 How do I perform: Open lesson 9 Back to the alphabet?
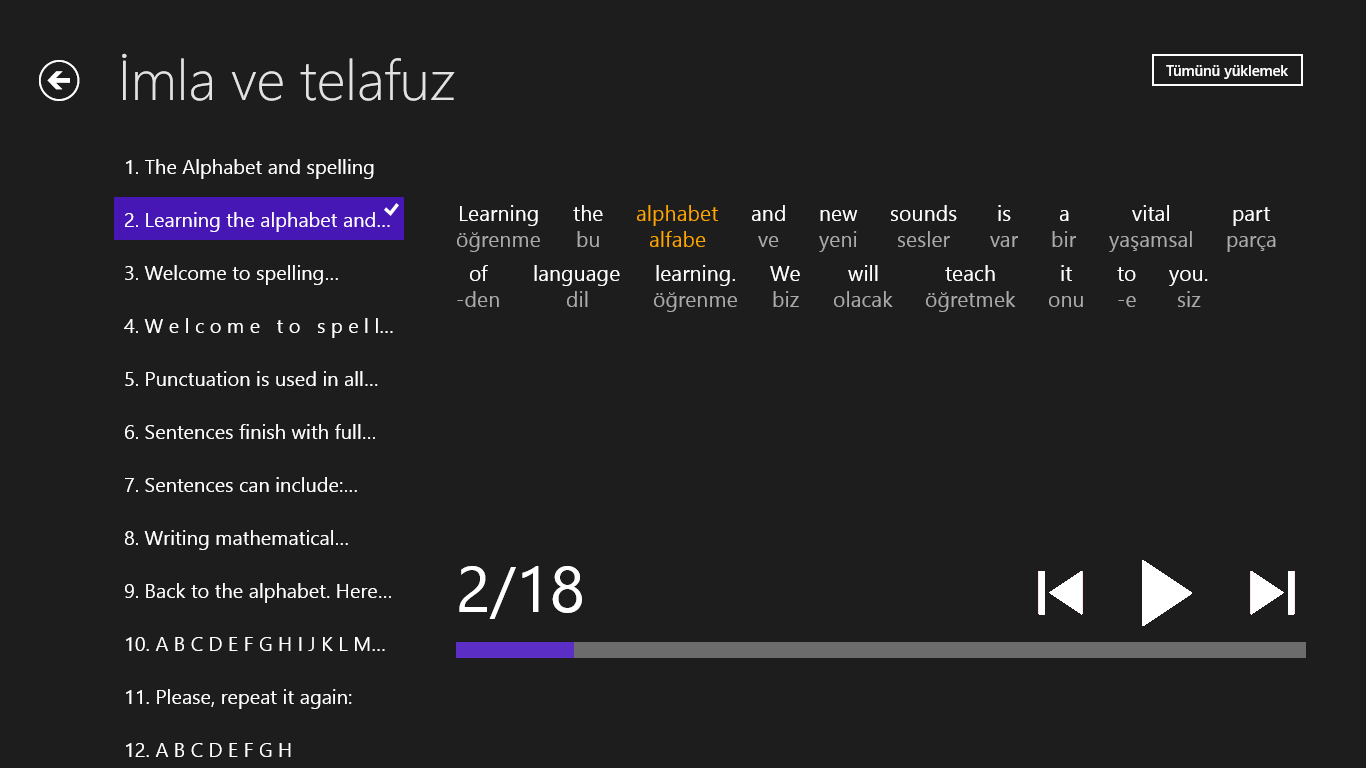(x=258, y=591)
